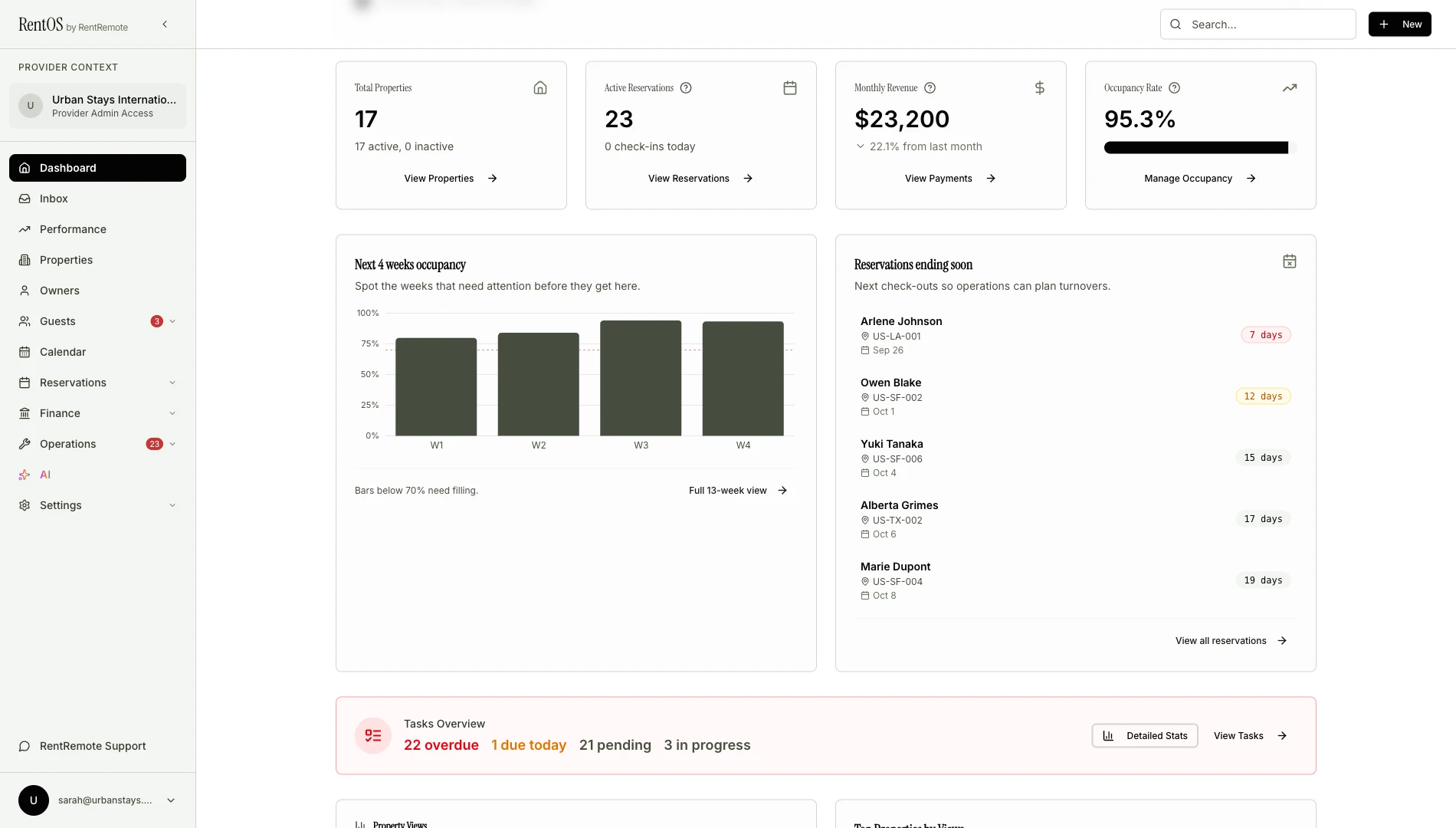Screen dimensions: 1456x828
Task: Follow the View Reservations link
Action: (x=700, y=179)
